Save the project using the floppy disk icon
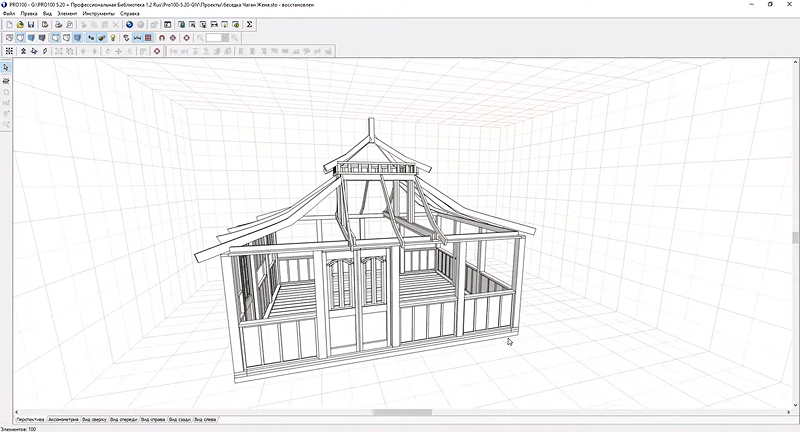Image resolution: width=800 pixels, height=432 pixels. point(33,24)
